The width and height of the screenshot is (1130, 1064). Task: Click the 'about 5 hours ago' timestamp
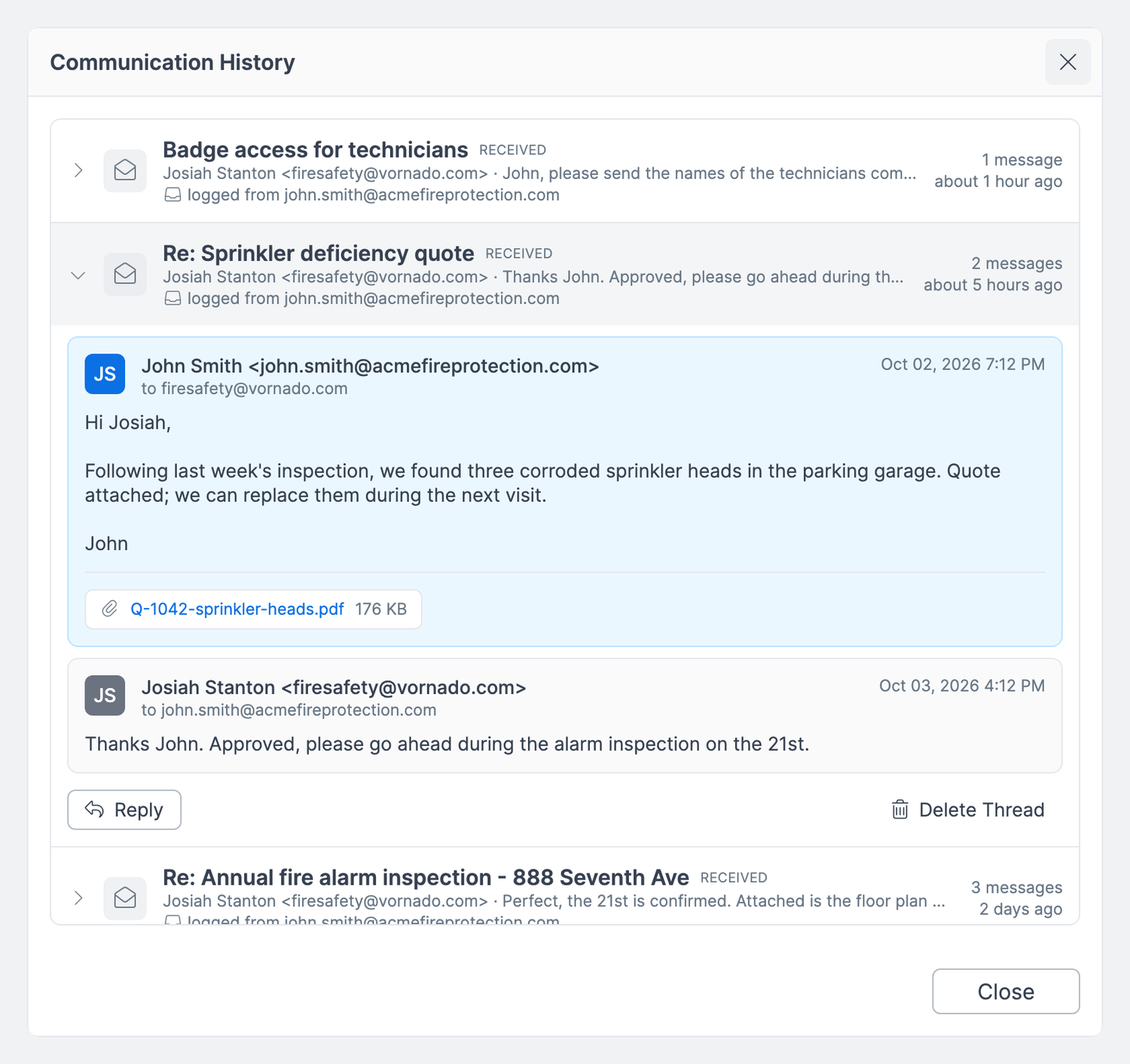pyautogui.click(x=993, y=285)
